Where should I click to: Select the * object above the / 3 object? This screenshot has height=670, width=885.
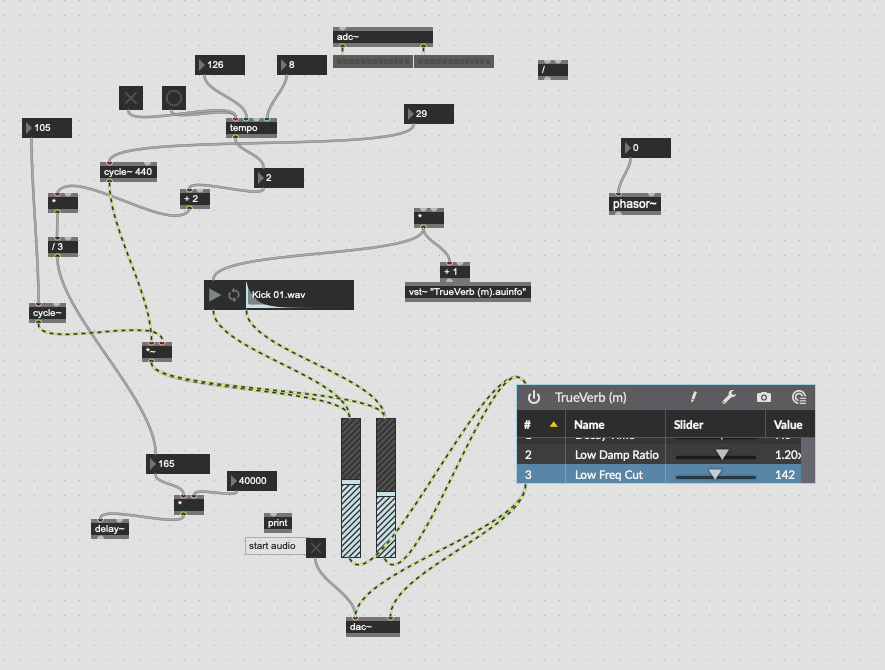63,203
